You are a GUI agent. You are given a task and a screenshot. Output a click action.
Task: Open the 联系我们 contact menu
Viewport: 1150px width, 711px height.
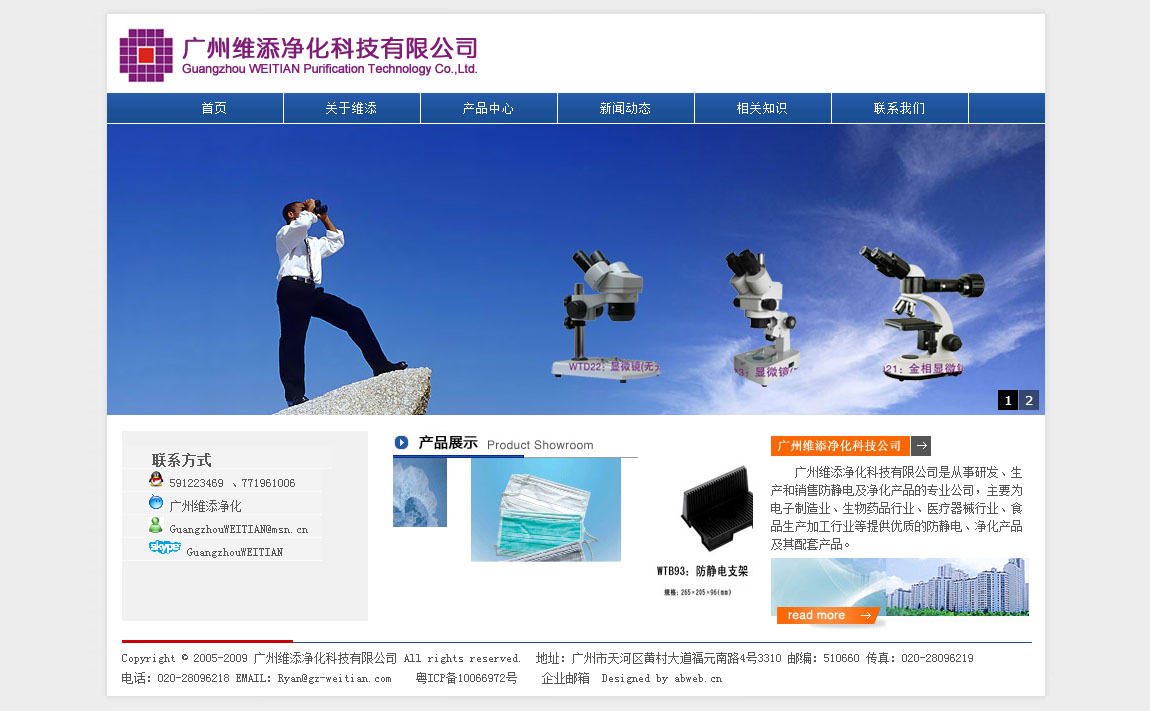click(900, 109)
